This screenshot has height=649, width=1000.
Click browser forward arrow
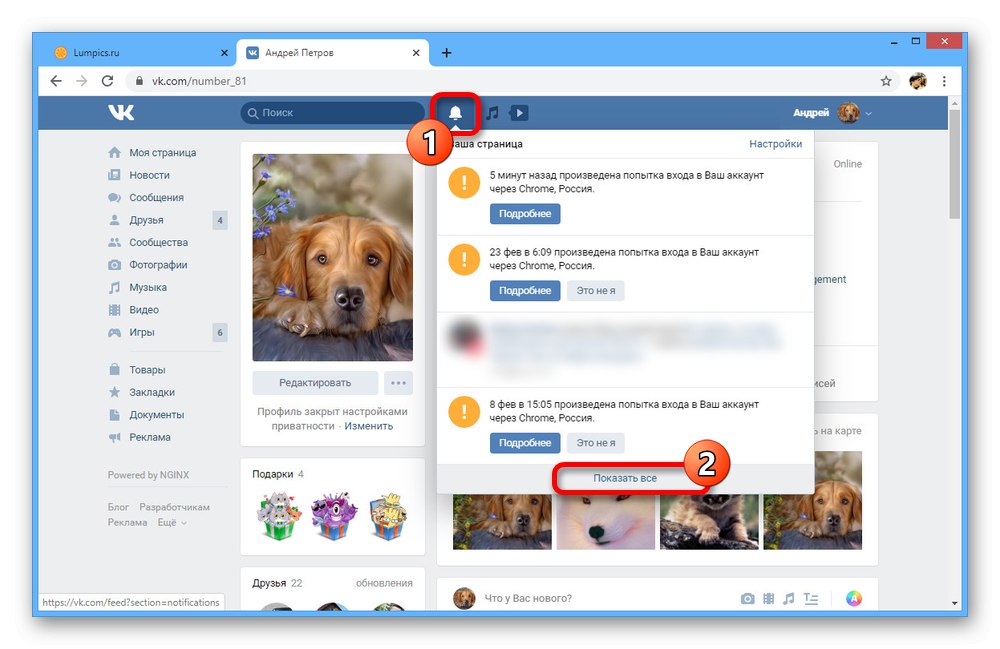(82, 81)
